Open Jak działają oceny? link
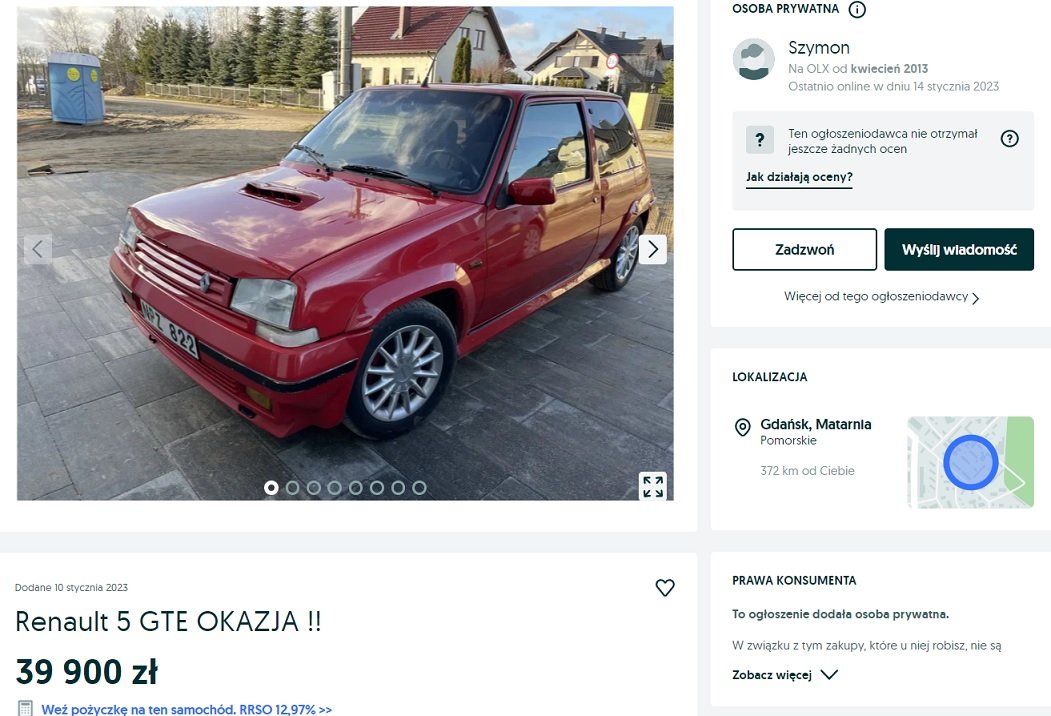The width and height of the screenshot is (1051, 716). coord(799,178)
